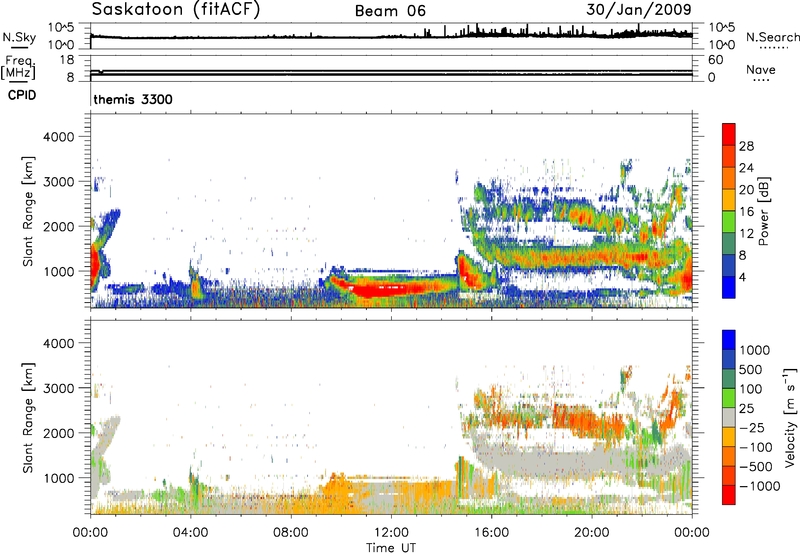The image size is (800, 554).
Task: Click the 'Time UT' axis label
Action: [391, 548]
